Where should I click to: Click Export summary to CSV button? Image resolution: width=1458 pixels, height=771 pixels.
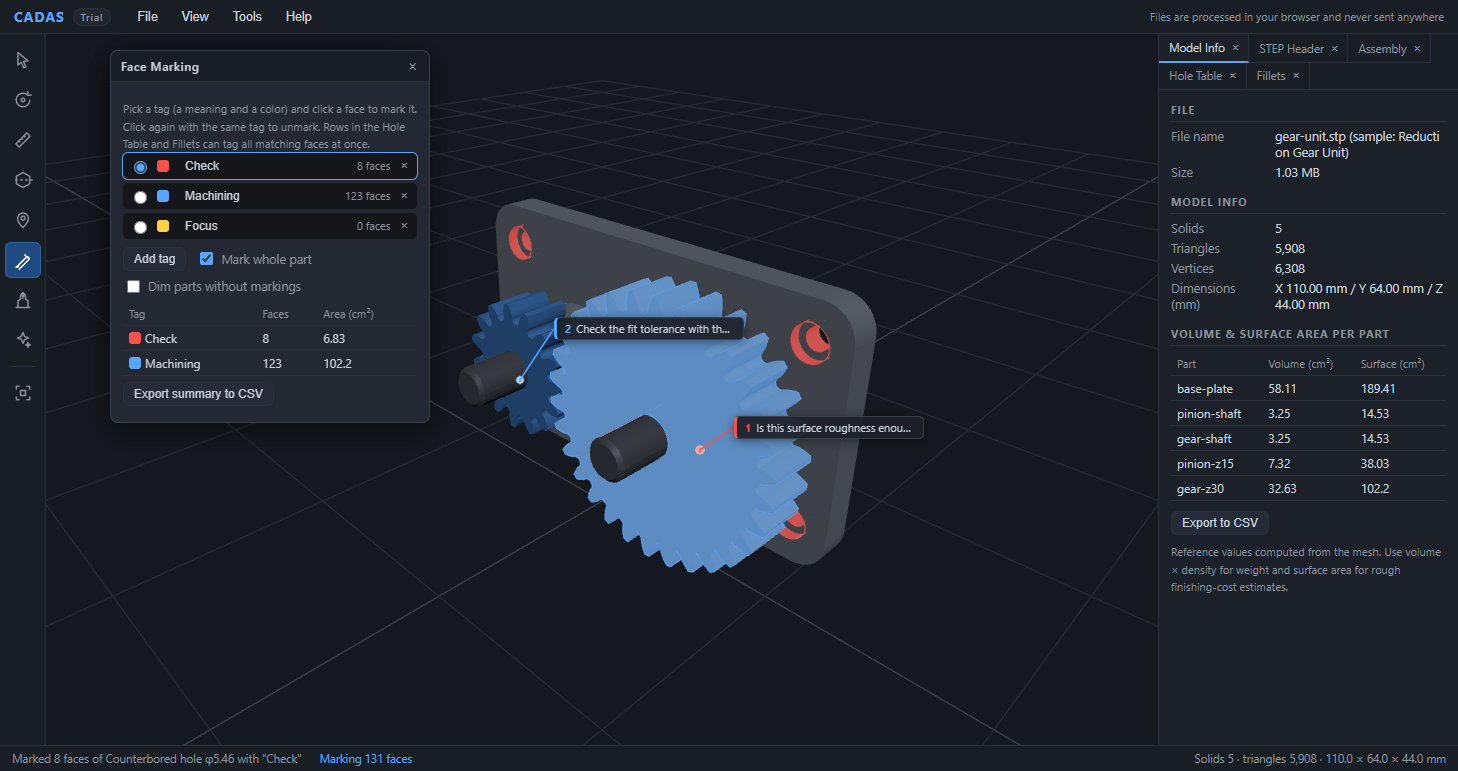[x=198, y=394]
